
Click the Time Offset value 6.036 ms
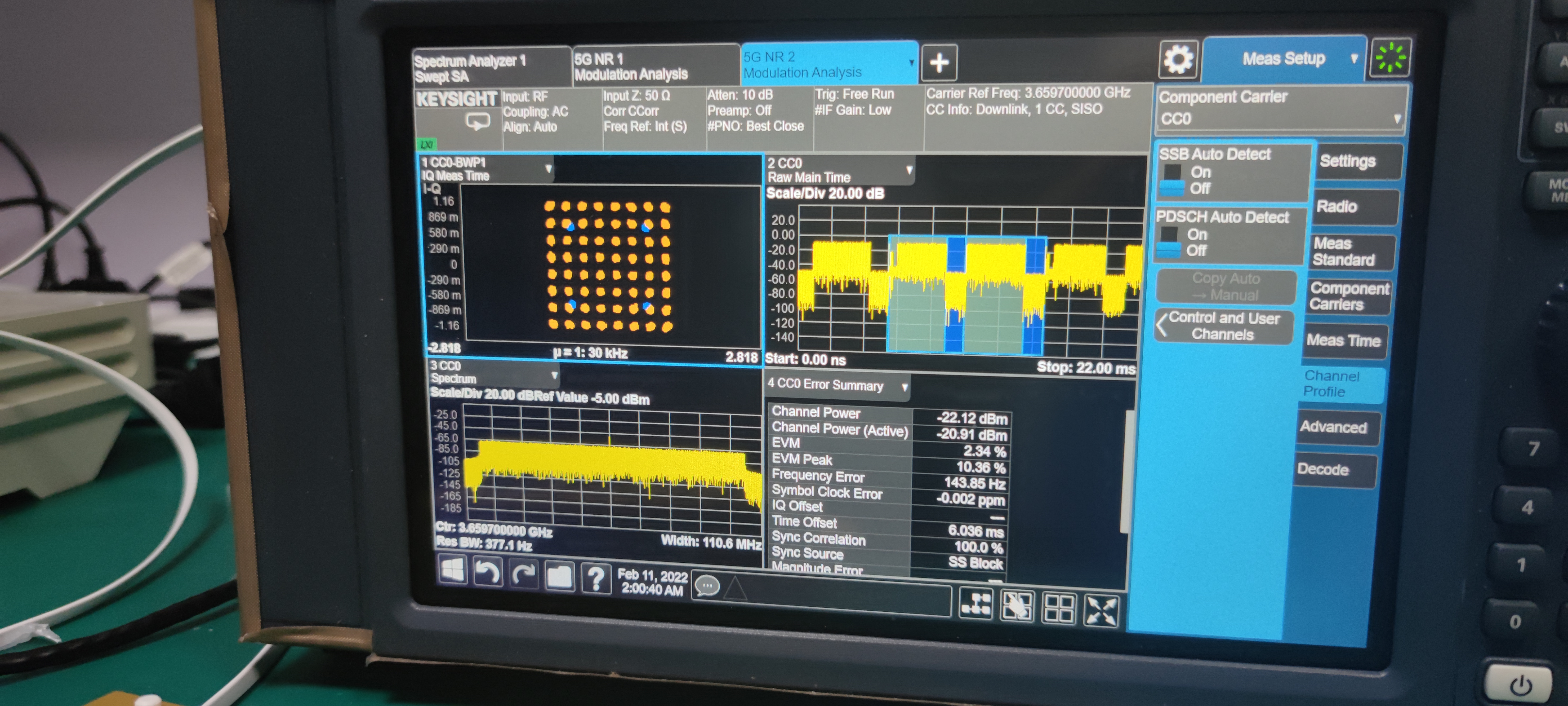tap(975, 531)
